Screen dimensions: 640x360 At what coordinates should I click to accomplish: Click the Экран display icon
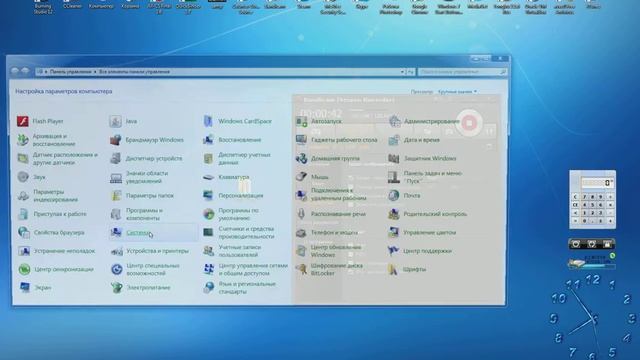click(24, 287)
